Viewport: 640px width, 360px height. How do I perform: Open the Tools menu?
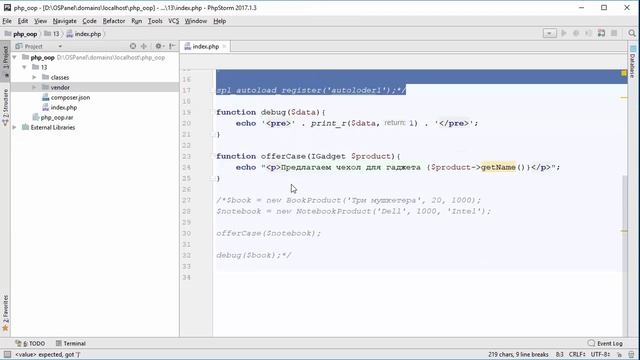155,21
